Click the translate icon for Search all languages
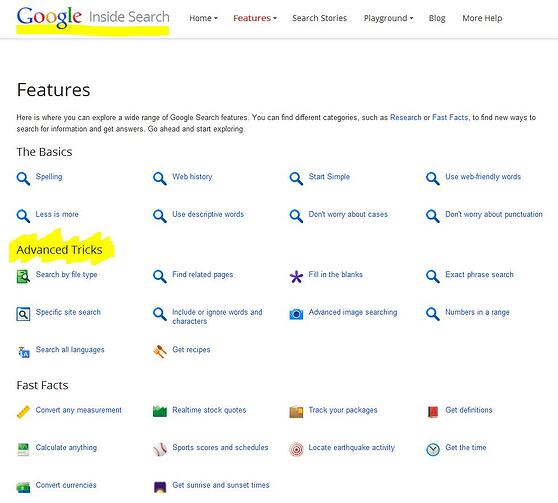 (x=23, y=352)
